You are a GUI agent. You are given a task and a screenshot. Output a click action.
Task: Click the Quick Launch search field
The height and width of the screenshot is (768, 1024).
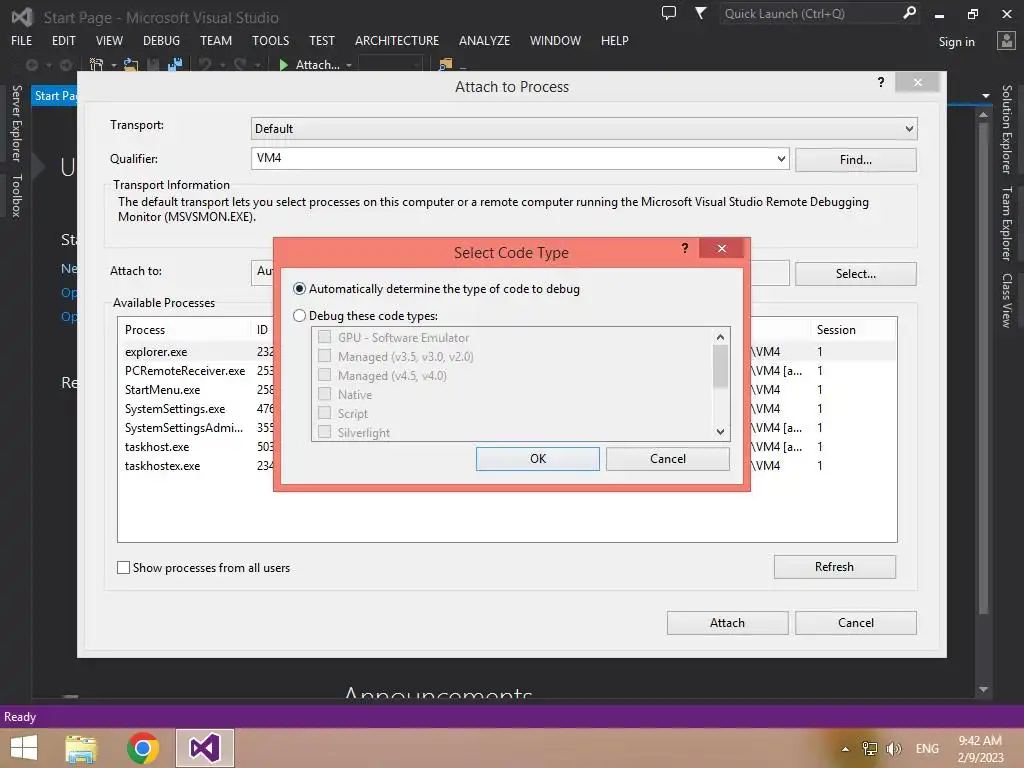coord(810,13)
